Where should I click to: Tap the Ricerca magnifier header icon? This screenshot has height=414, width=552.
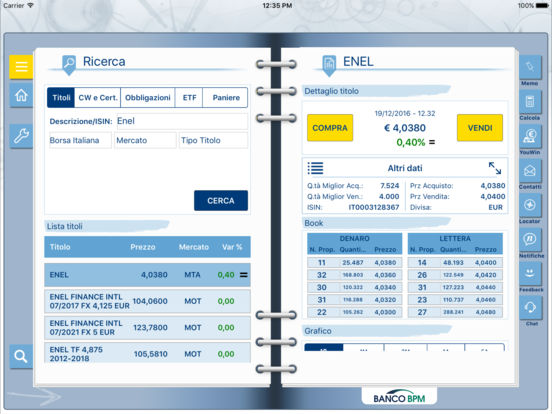point(69,64)
